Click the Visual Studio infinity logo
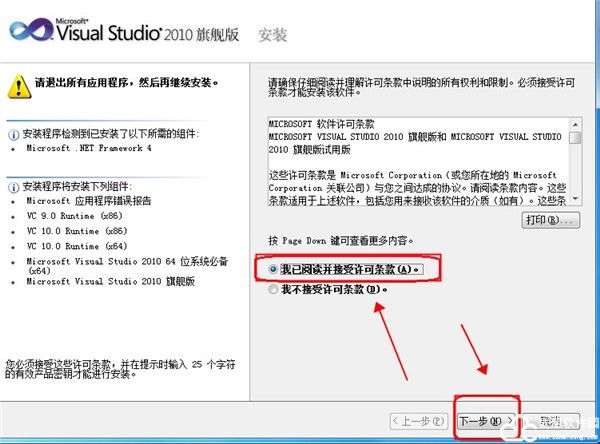 tap(31, 30)
